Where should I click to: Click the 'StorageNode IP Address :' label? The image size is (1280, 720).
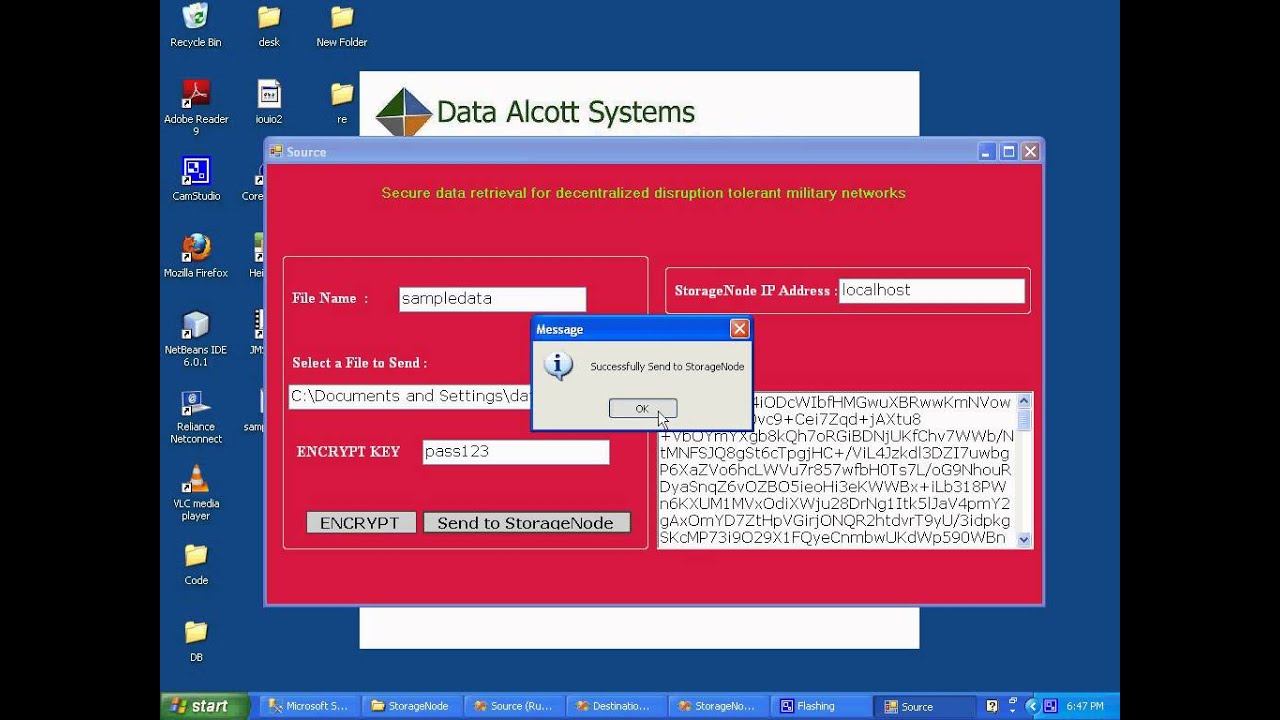click(x=755, y=291)
